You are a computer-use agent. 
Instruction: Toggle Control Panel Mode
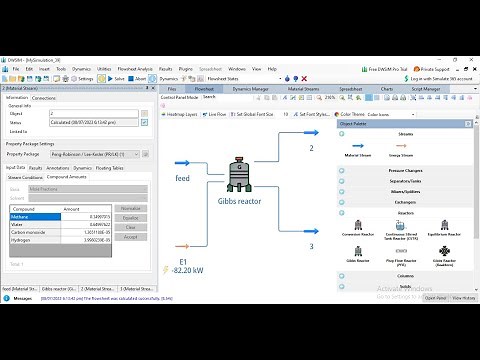(x=179, y=97)
